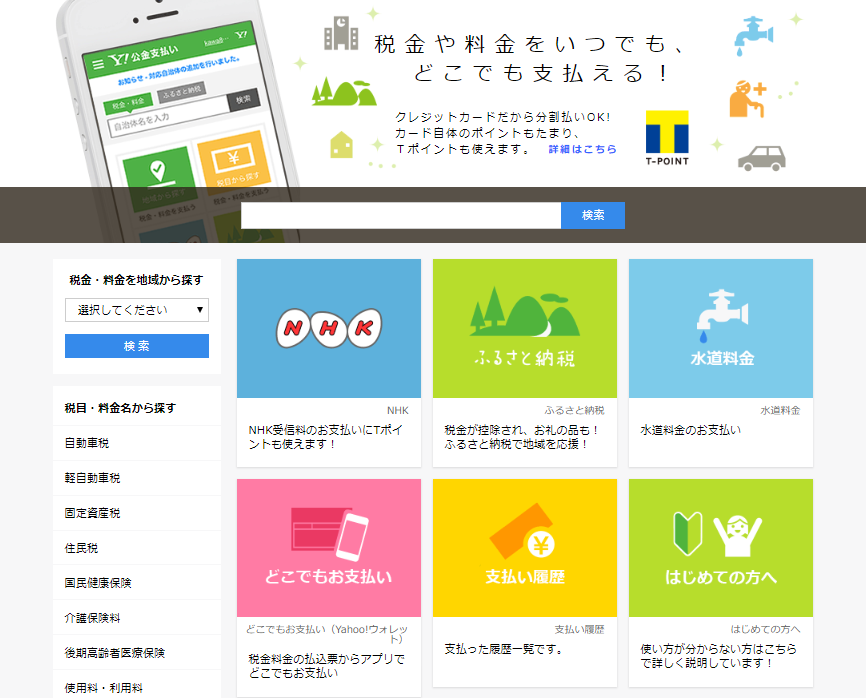Open the はじめての方へ beginner tile
This screenshot has height=698, width=866.
coord(721,548)
